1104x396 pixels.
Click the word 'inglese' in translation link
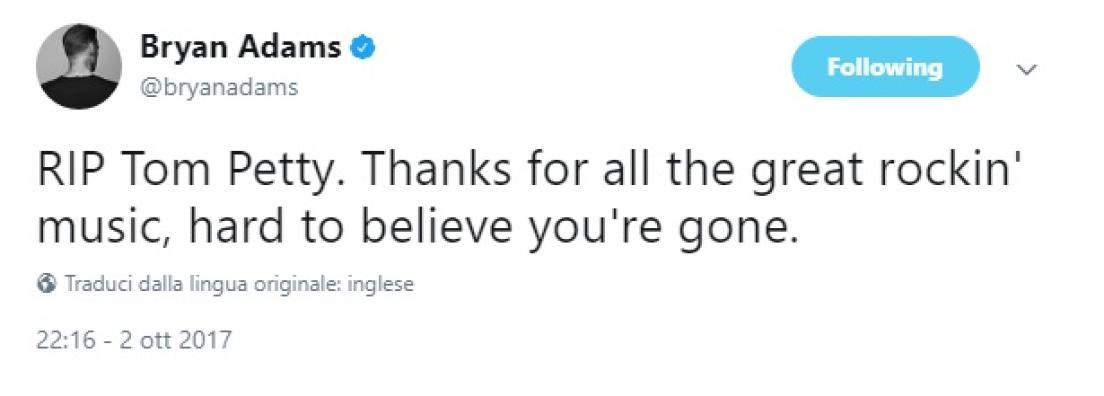pyautogui.click(x=381, y=285)
